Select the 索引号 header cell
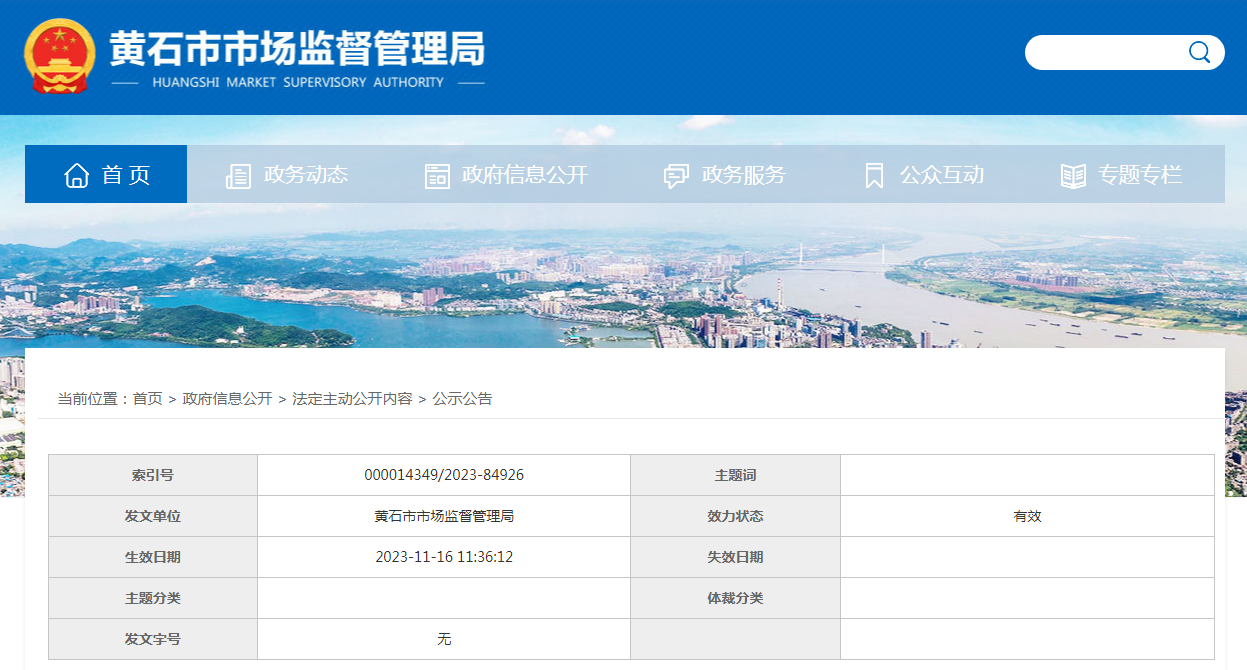This screenshot has height=670, width=1247. coord(153,475)
